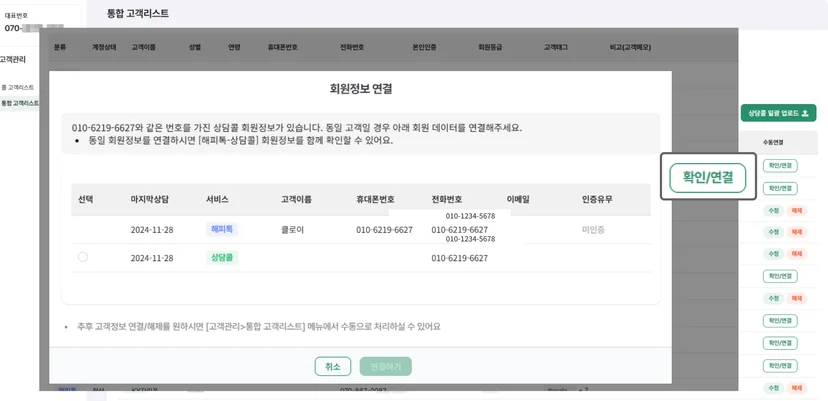828x401 pixels.
Task: Open 콜 고객리스트 in the left sidebar
Action: pyautogui.click(x=18, y=87)
